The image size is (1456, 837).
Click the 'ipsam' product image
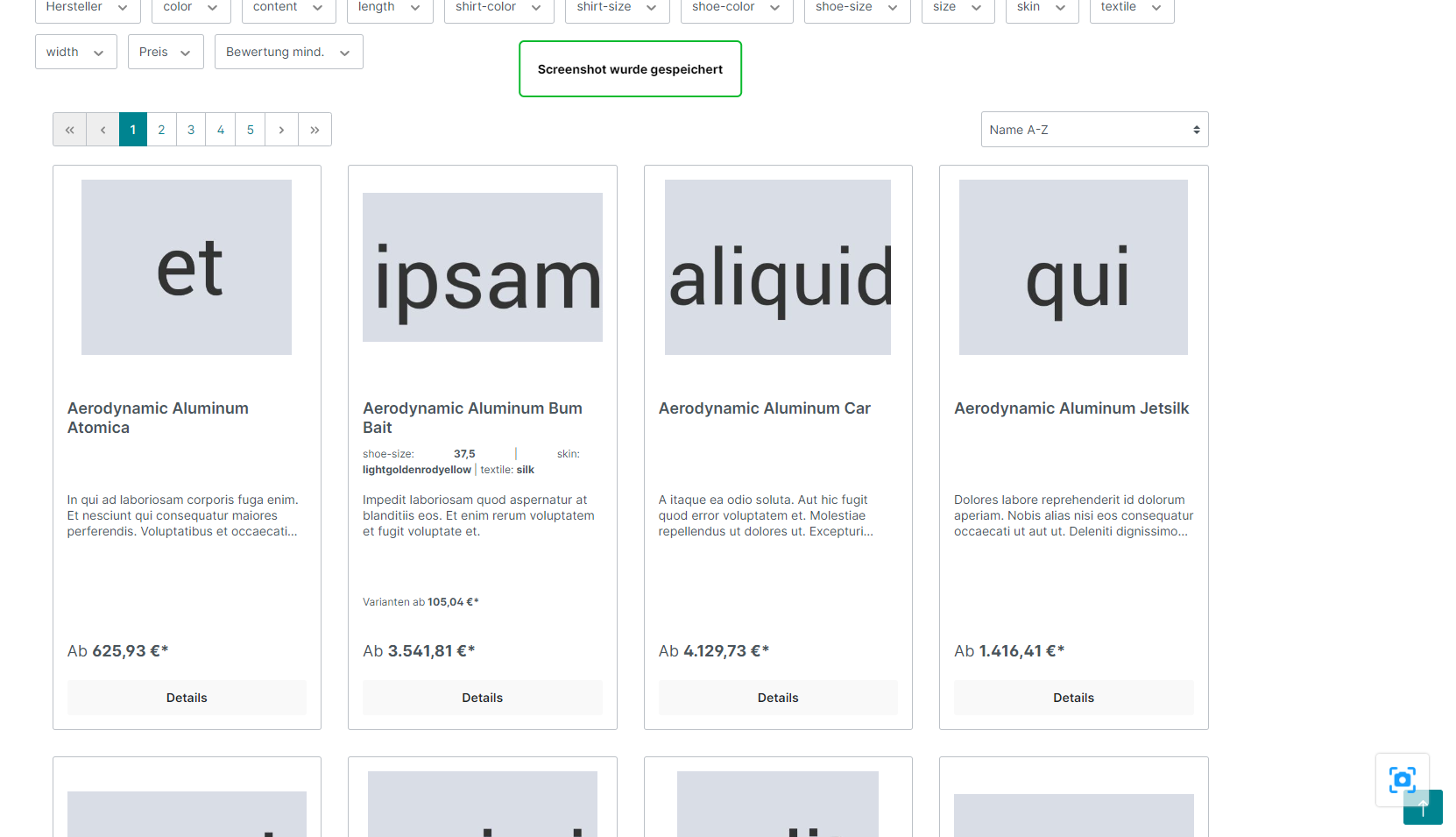coord(483,267)
